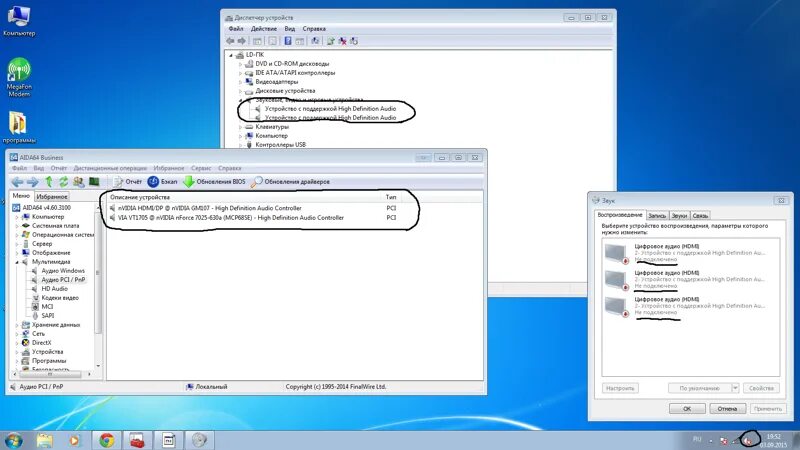Expand Системная плата node in AIDA64 tree
Image resolution: width=800 pixels, height=450 pixels.
pyautogui.click(x=17, y=226)
